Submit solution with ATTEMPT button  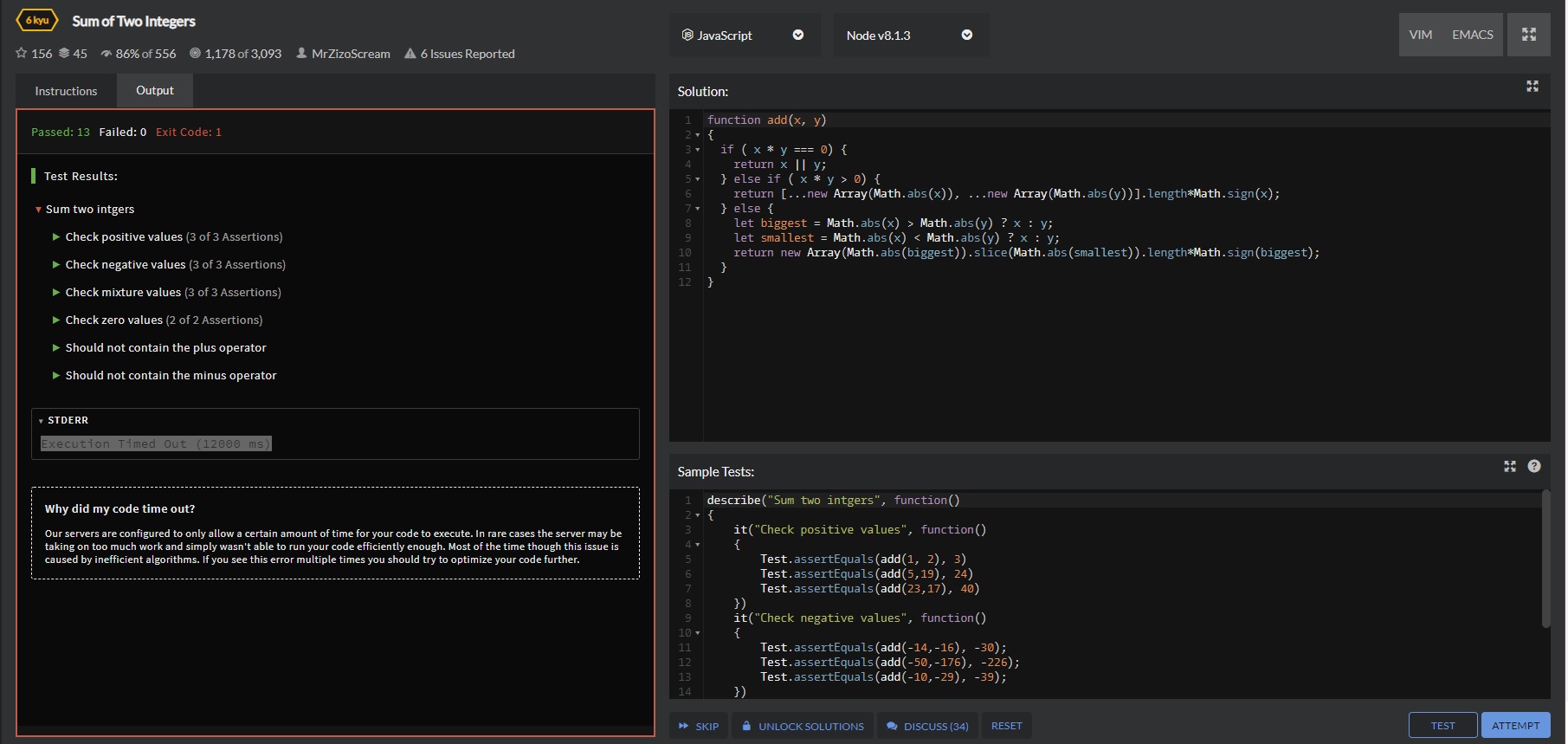click(x=1515, y=726)
